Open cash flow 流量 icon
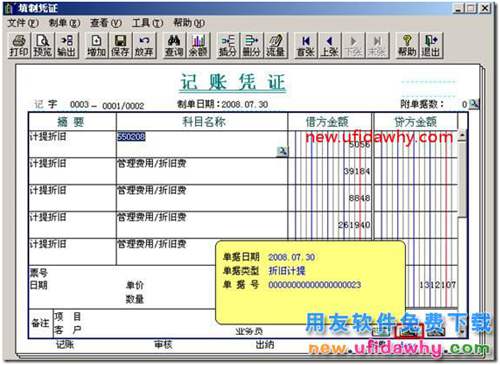500x365 pixels. click(x=275, y=46)
